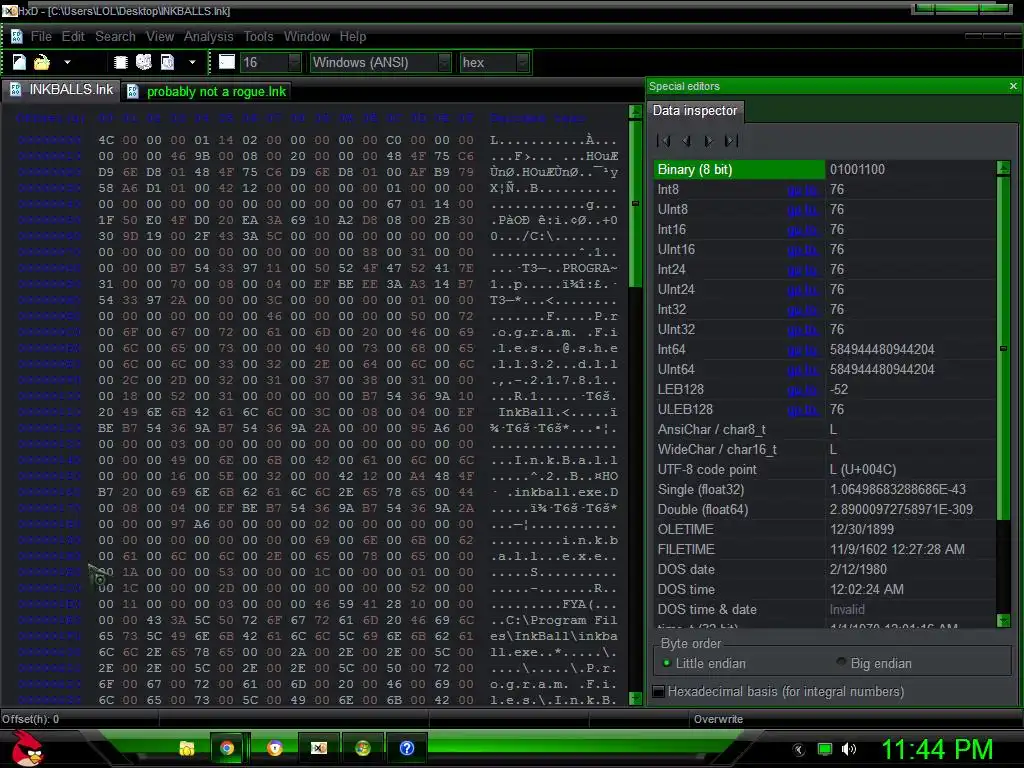Screen dimensions: 1024x768
Task: Click the Open RAM chip icon
Action: point(120,62)
